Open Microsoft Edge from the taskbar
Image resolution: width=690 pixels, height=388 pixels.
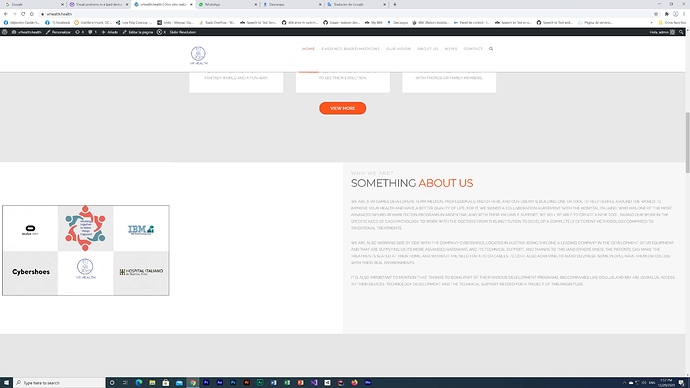click(139, 383)
